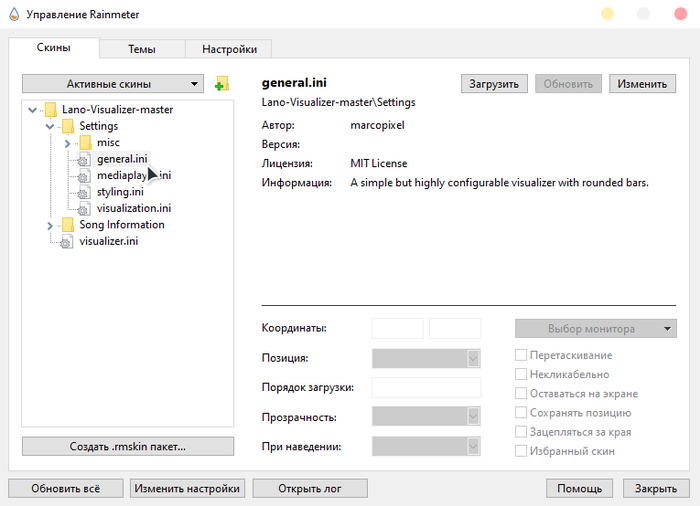Click the Порядок загрузки input field
The image size is (700, 506).
426,387
